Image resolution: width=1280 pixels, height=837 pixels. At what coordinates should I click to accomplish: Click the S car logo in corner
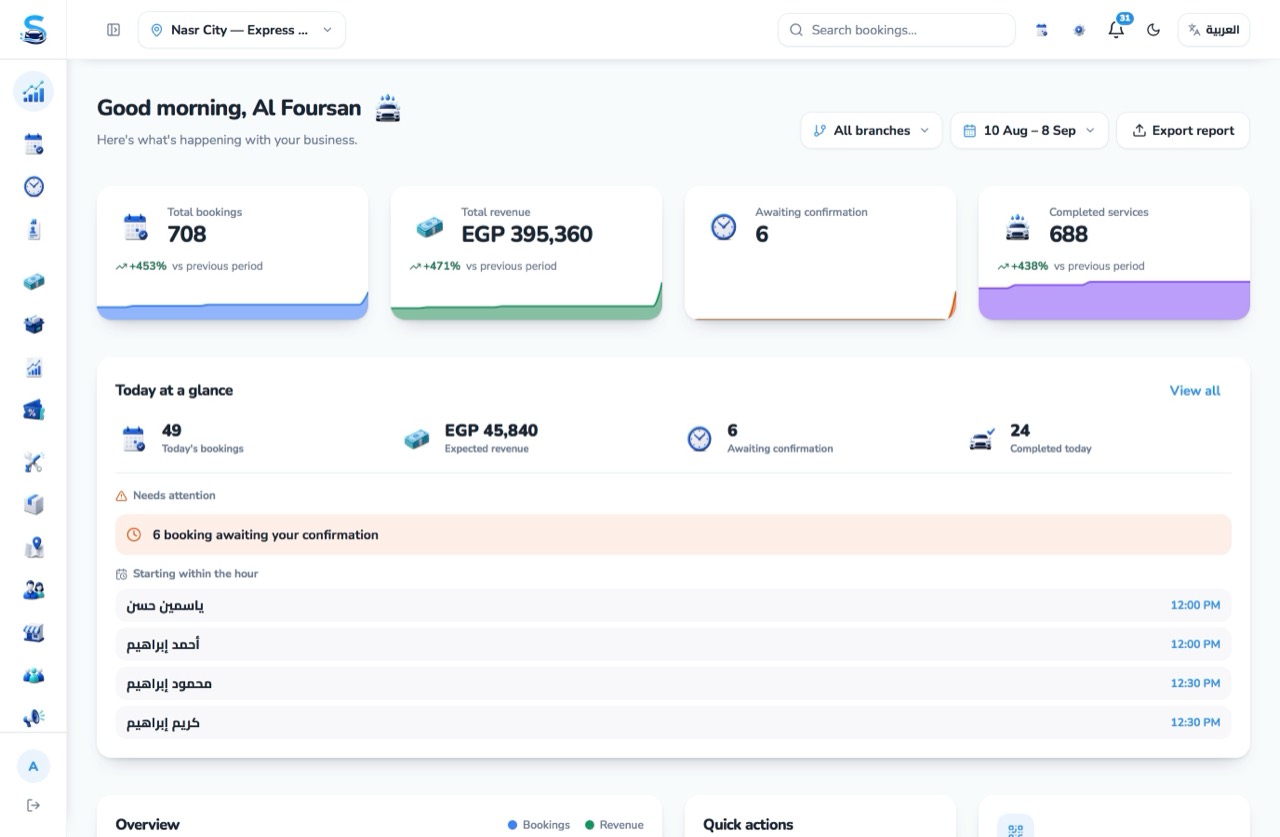(x=33, y=29)
